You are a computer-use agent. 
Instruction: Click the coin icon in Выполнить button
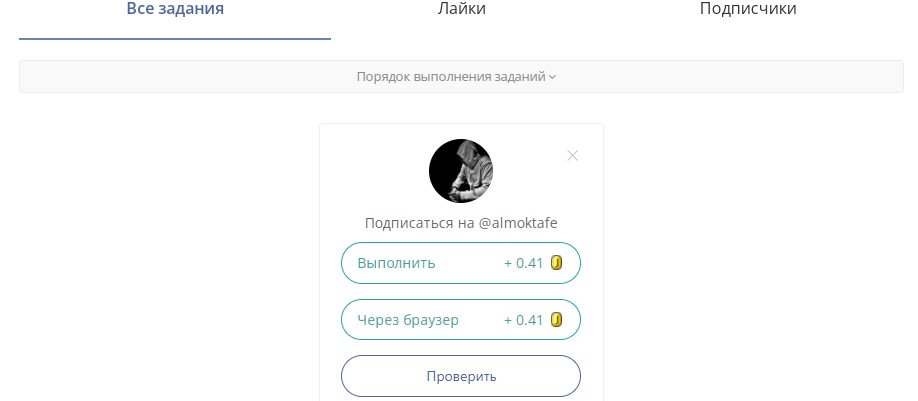(x=557, y=263)
